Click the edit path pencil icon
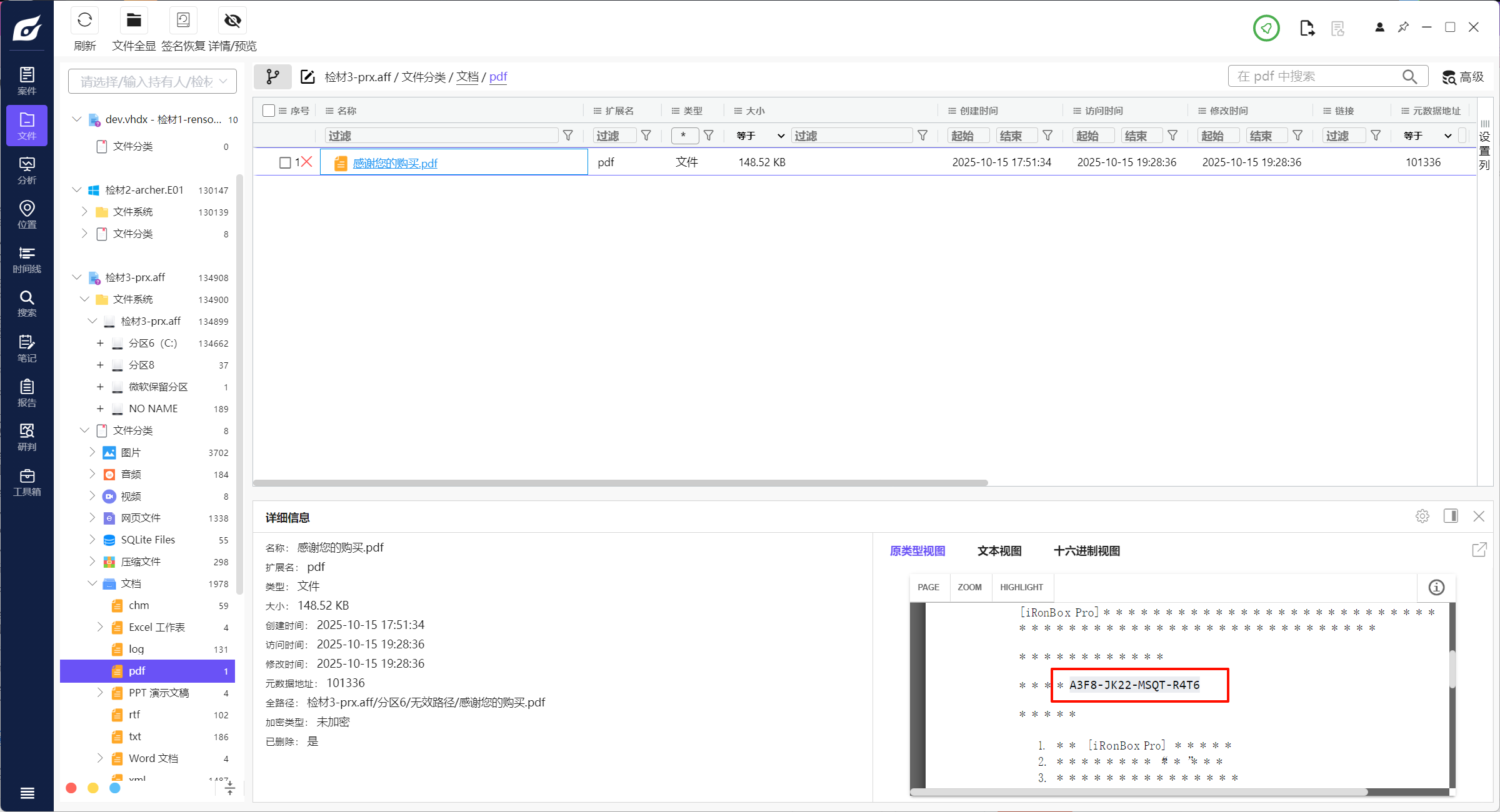Screen dimensions: 1500x812 pos(307,77)
